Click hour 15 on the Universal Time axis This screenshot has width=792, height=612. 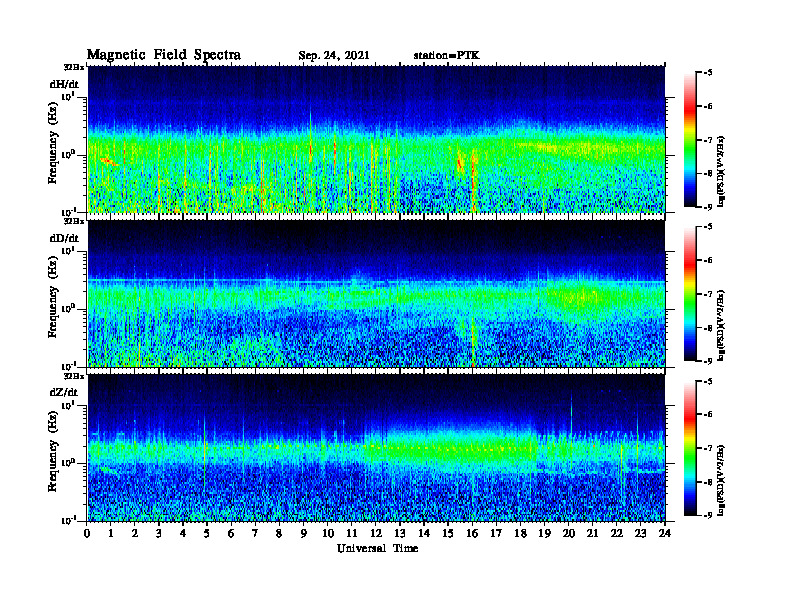pos(448,534)
